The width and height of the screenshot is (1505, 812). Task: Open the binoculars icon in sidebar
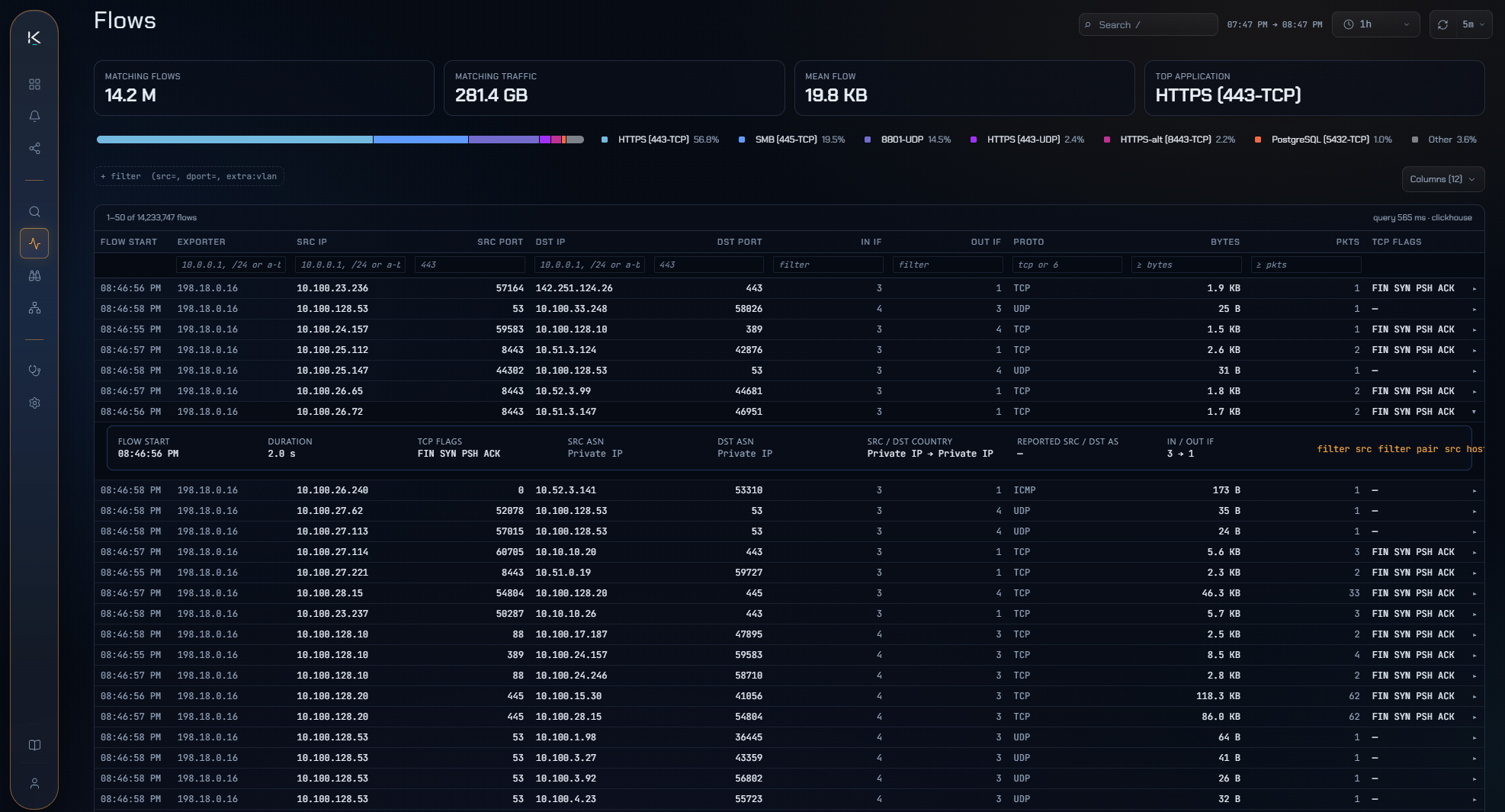point(34,275)
